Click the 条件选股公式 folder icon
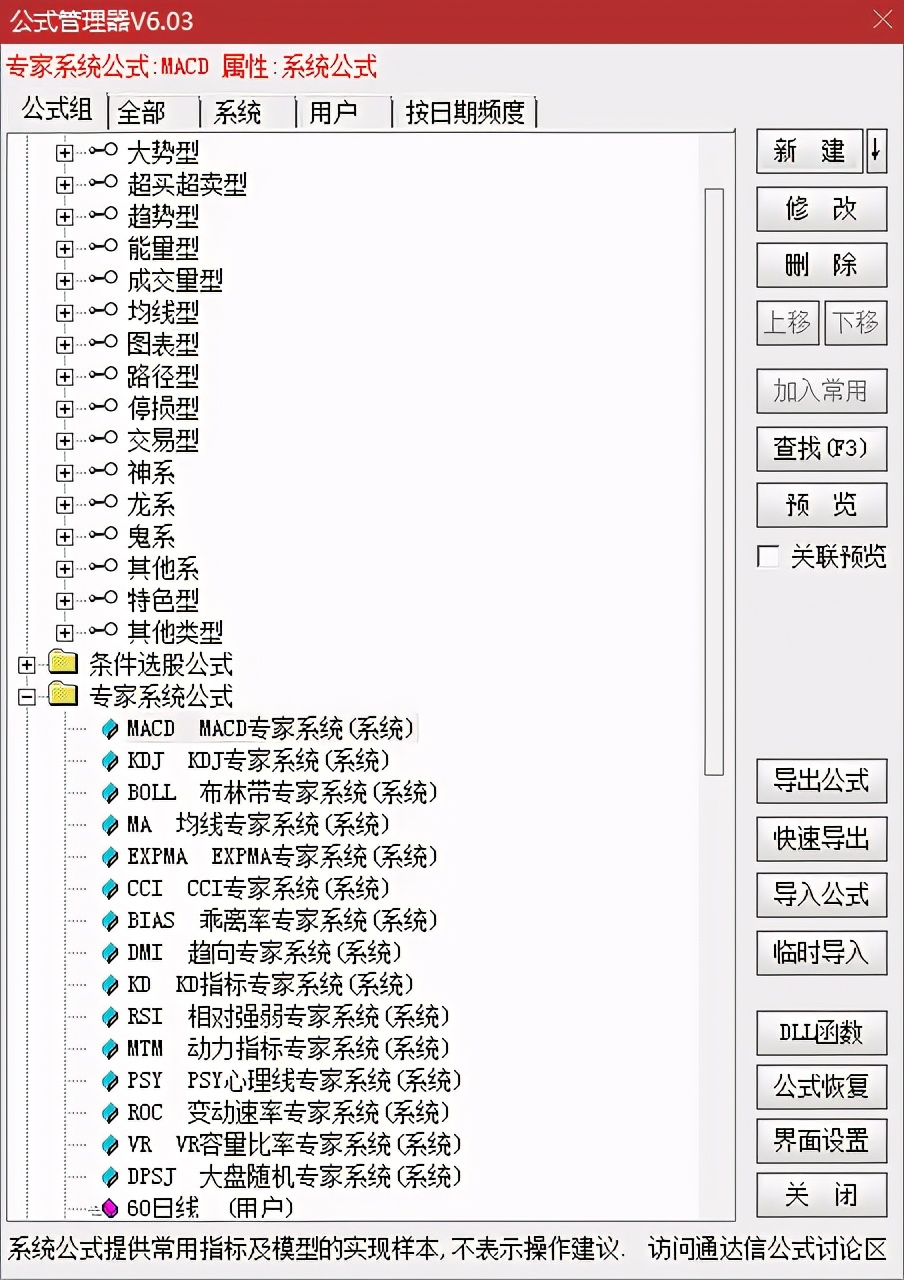Viewport: 904px width, 1280px height. point(62,664)
